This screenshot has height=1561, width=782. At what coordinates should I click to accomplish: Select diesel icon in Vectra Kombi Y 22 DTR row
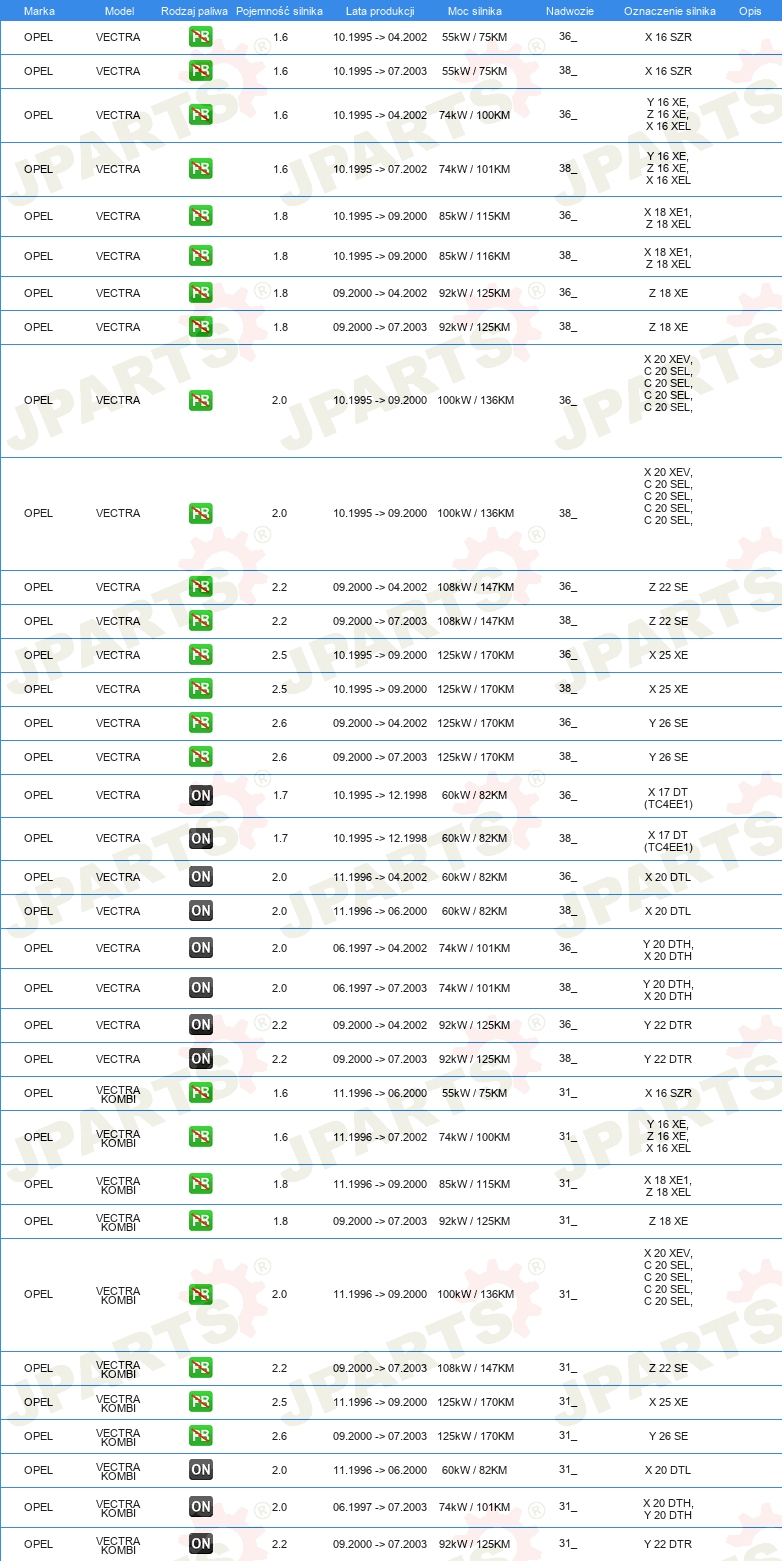click(200, 1544)
